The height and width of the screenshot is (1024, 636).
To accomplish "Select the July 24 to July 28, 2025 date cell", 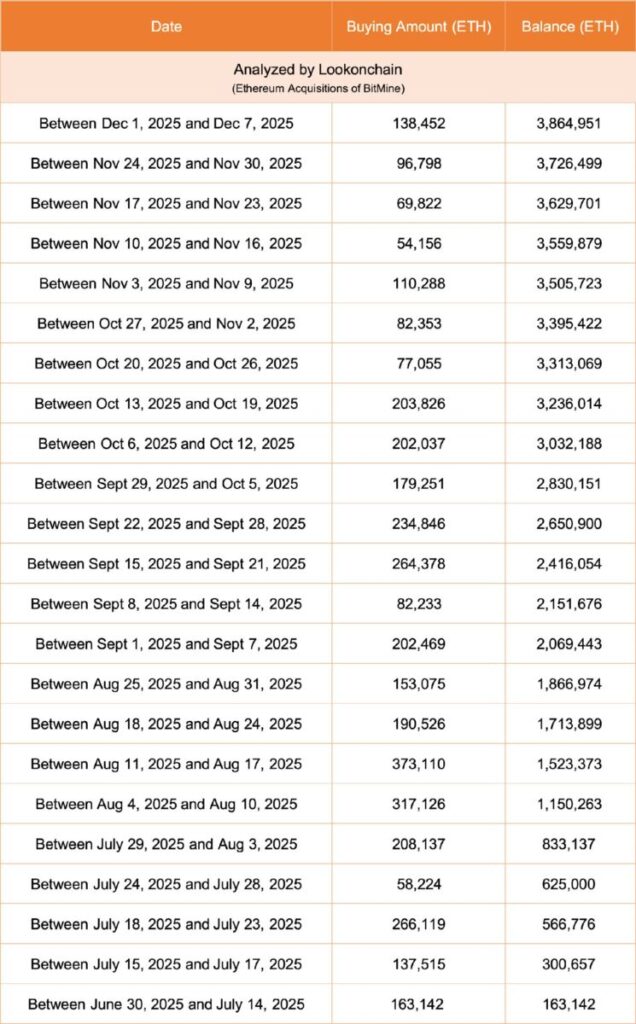I will [166, 884].
